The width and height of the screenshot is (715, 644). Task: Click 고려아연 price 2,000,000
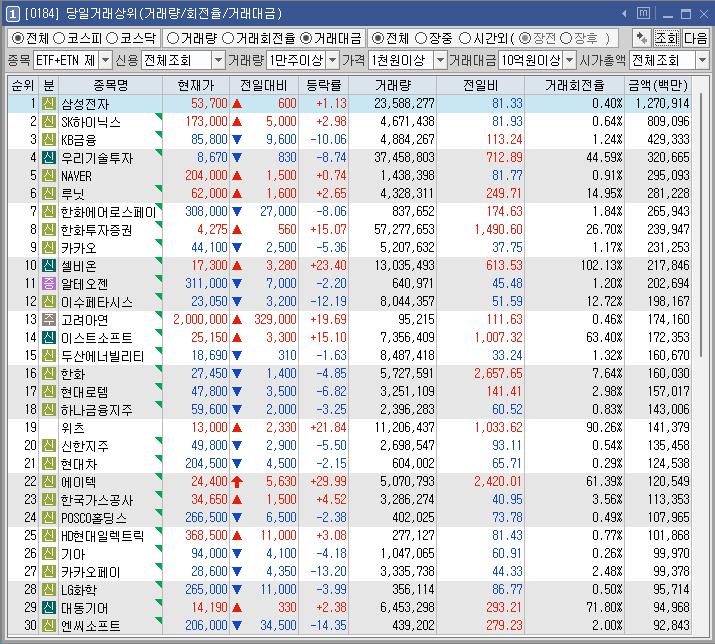tap(200, 319)
